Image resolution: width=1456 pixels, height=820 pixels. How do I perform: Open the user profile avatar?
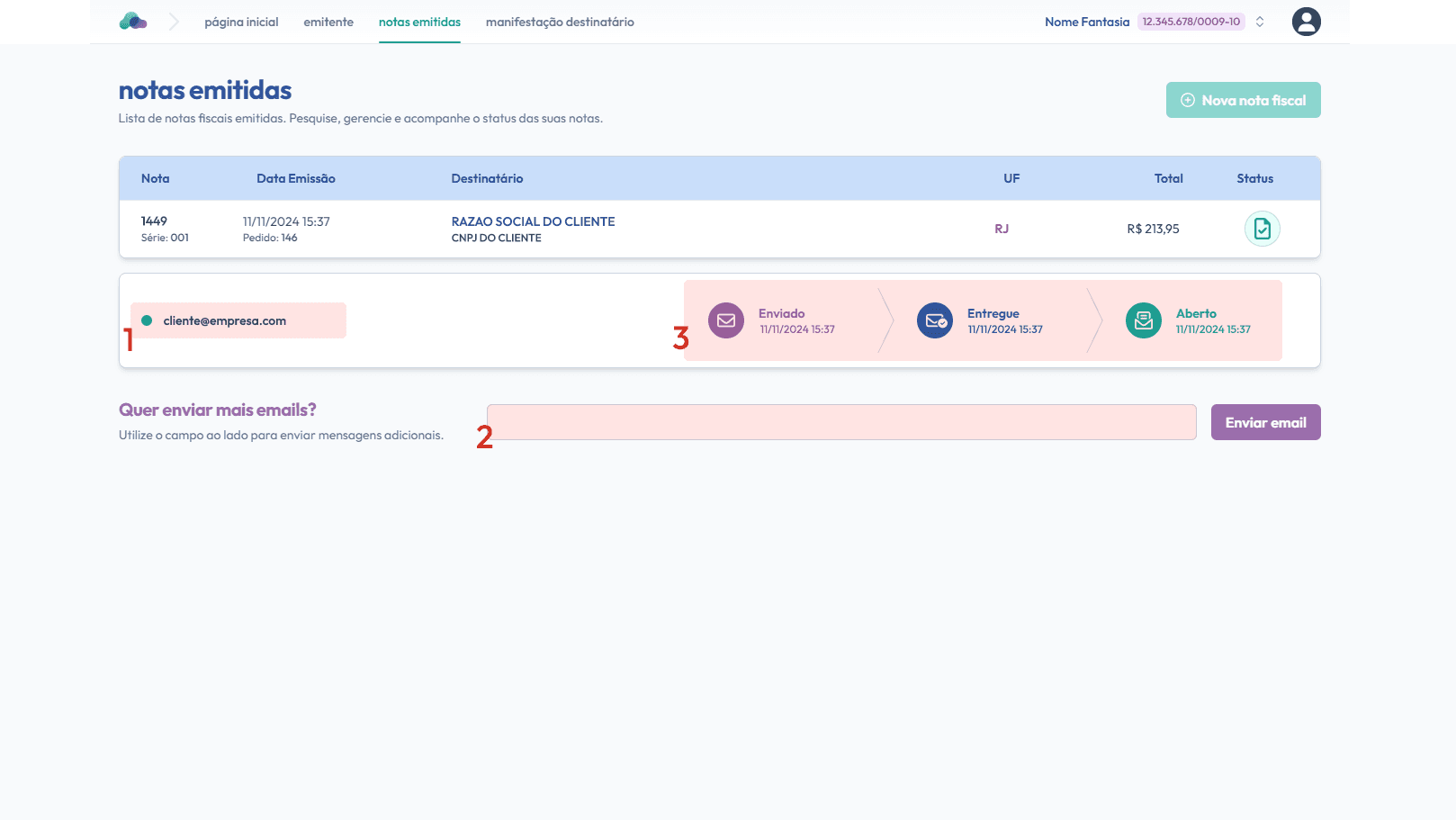click(1306, 22)
